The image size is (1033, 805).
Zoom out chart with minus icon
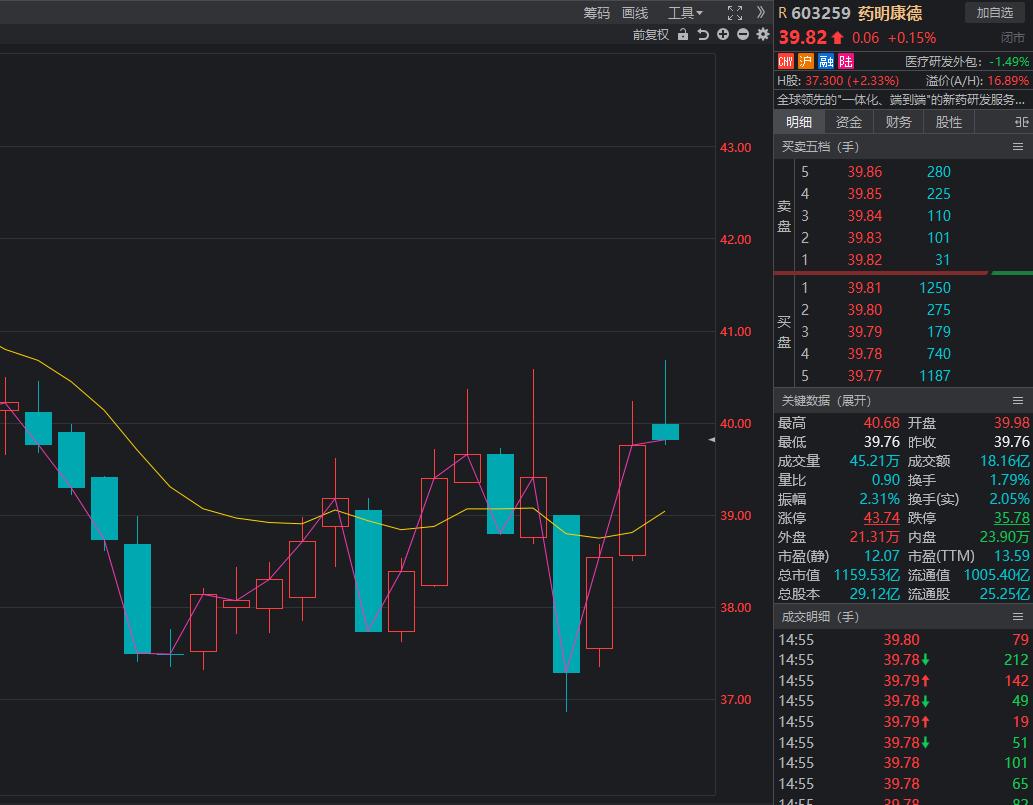743,34
